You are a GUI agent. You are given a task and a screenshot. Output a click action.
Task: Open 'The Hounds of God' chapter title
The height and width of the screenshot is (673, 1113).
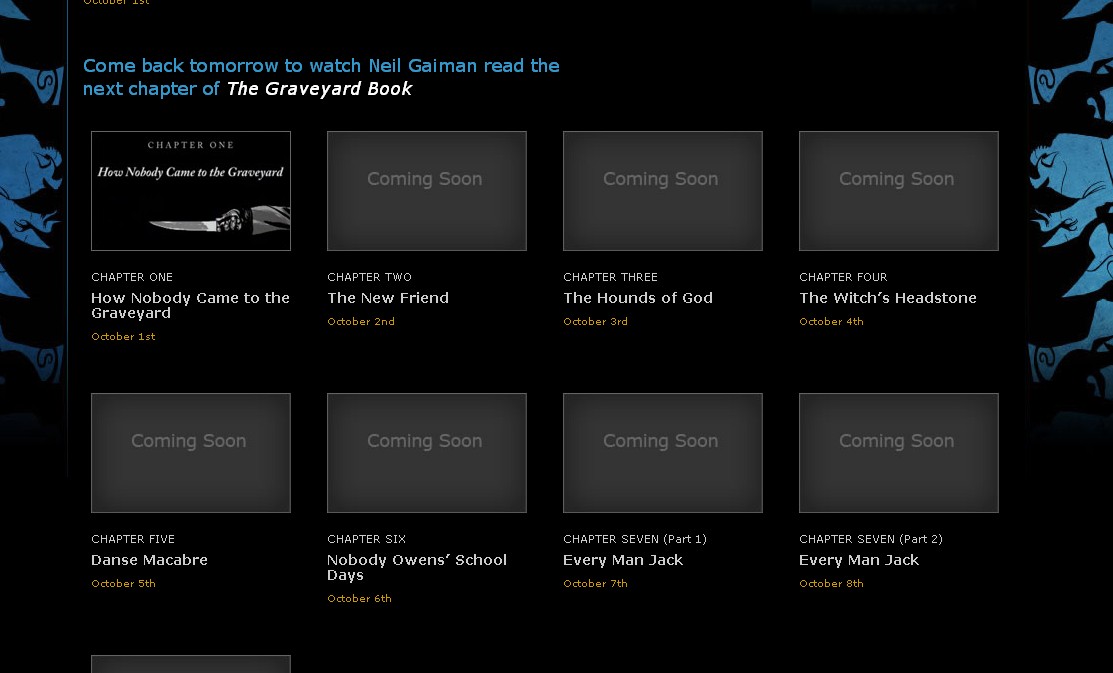coord(637,298)
